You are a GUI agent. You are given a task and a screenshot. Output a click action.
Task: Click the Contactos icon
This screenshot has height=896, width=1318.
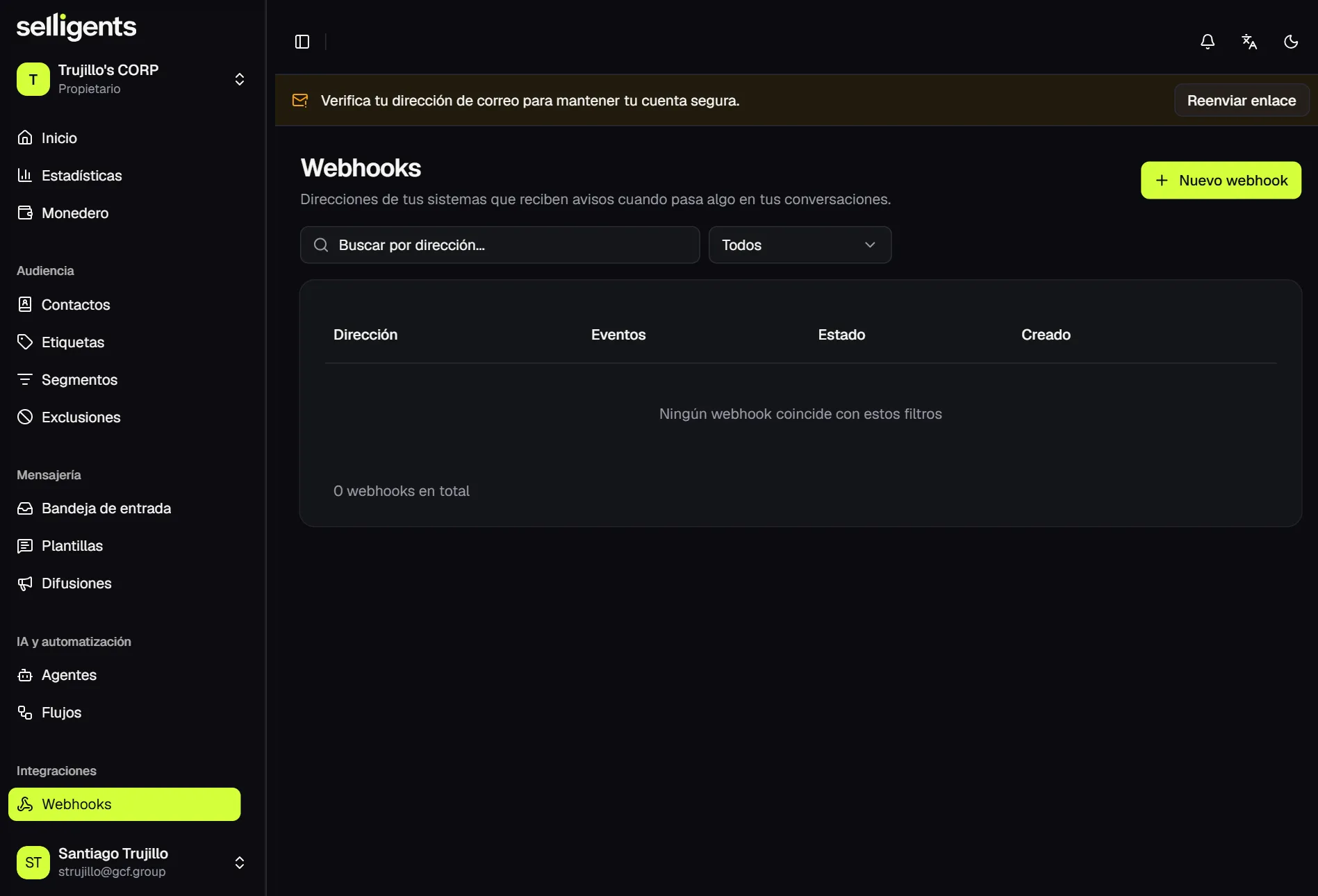pyautogui.click(x=25, y=304)
